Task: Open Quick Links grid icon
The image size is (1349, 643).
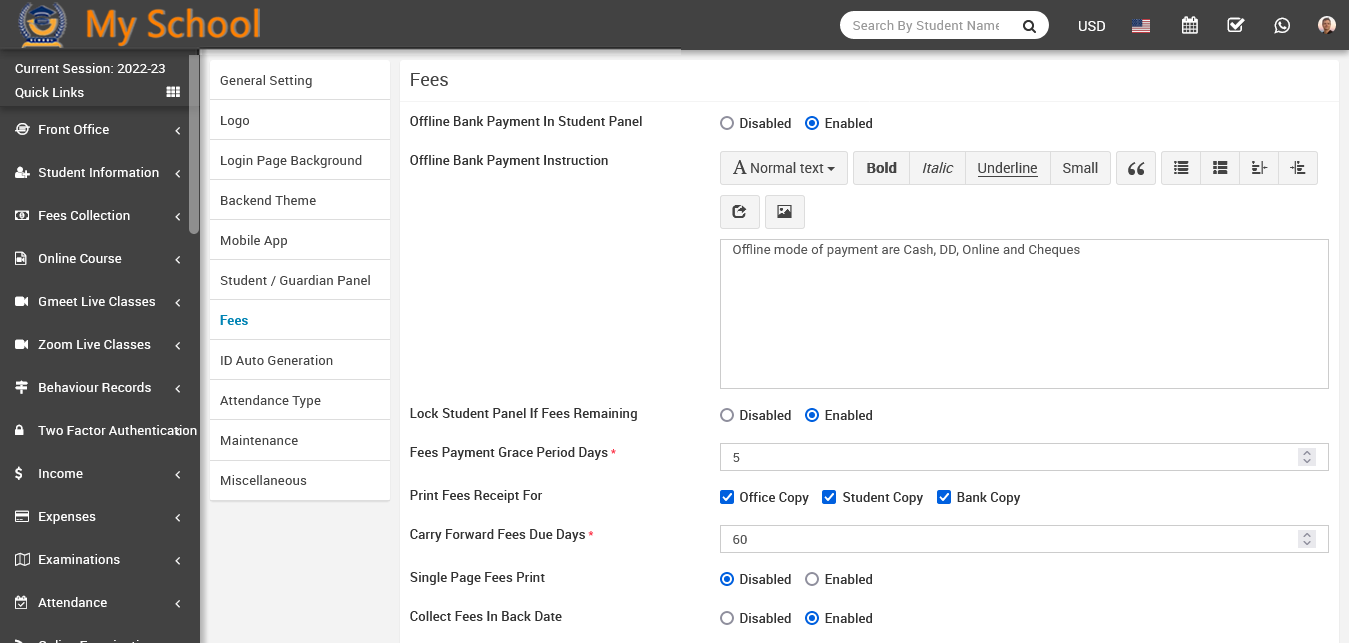Action: [173, 92]
